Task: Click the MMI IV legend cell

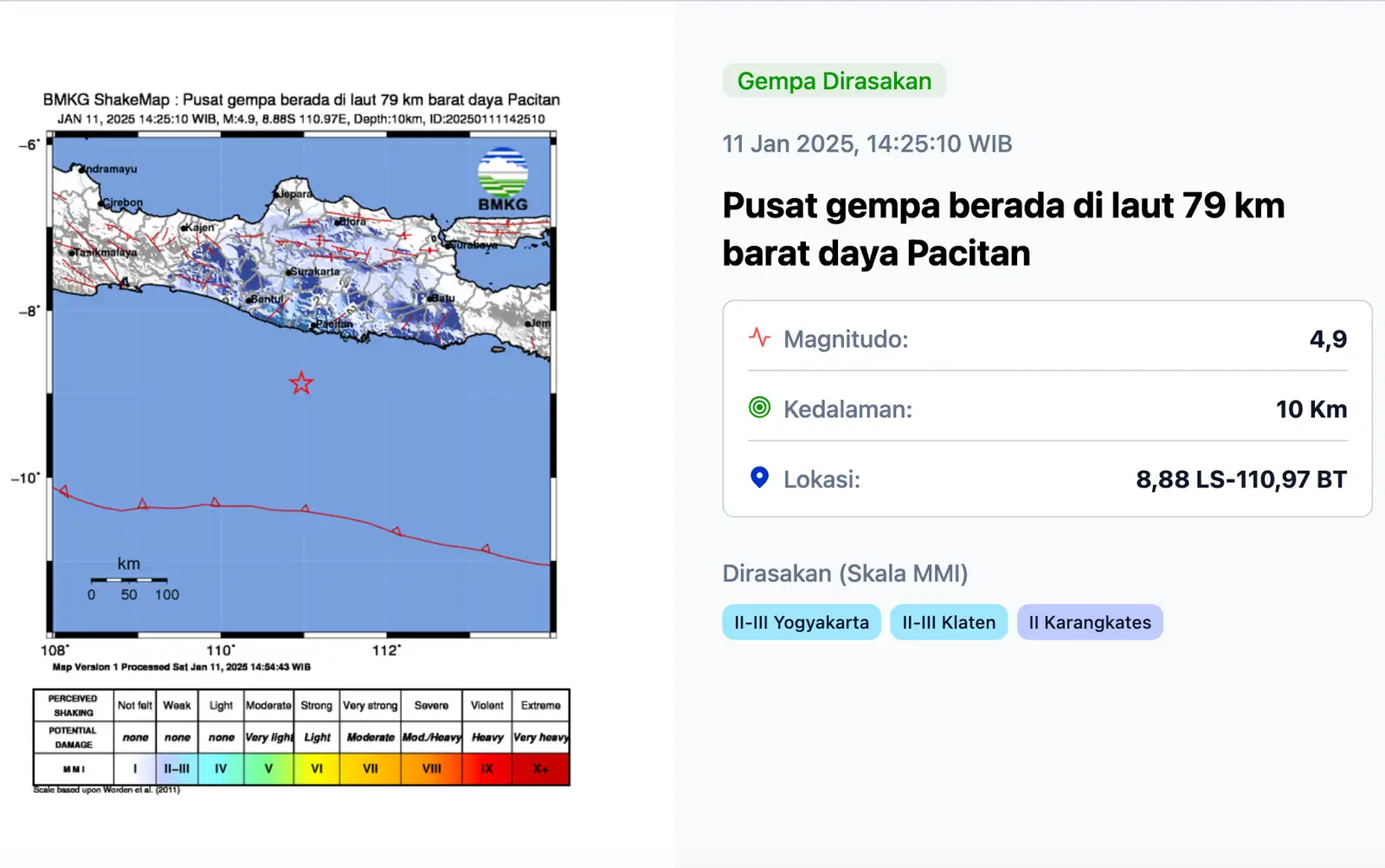Action: pyautogui.click(x=221, y=768)
